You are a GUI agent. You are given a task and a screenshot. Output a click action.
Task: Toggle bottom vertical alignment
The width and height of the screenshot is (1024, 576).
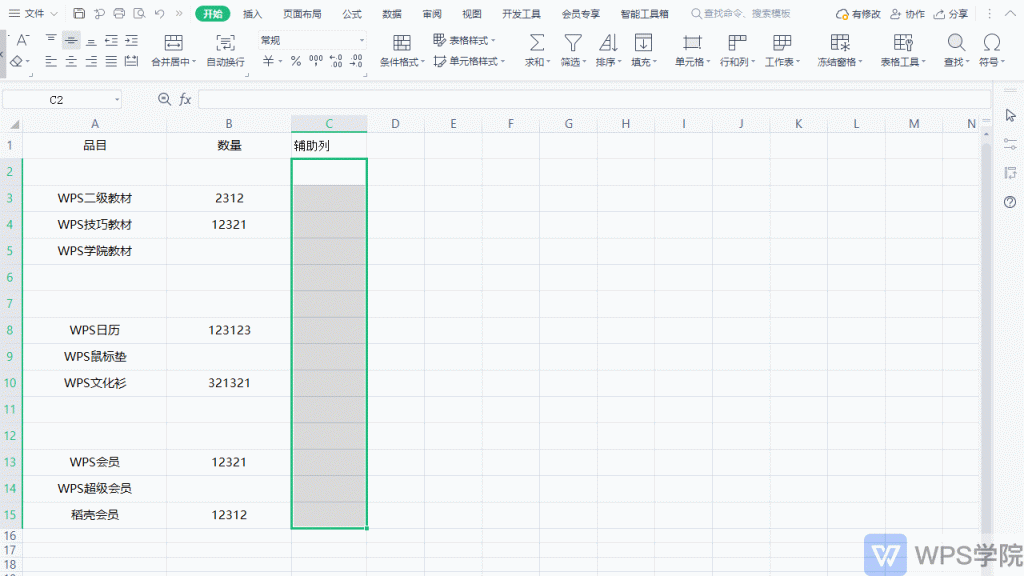coord(91,40)
